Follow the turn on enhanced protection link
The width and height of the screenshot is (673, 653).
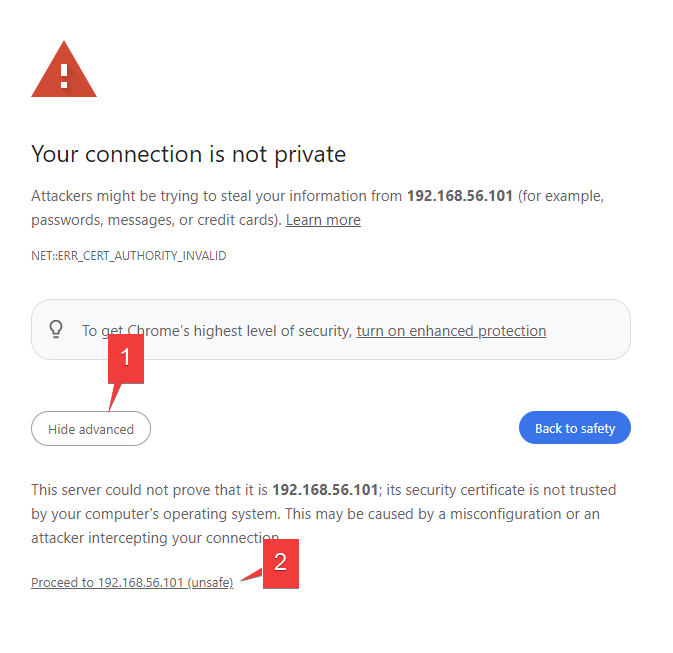[452, 331]
